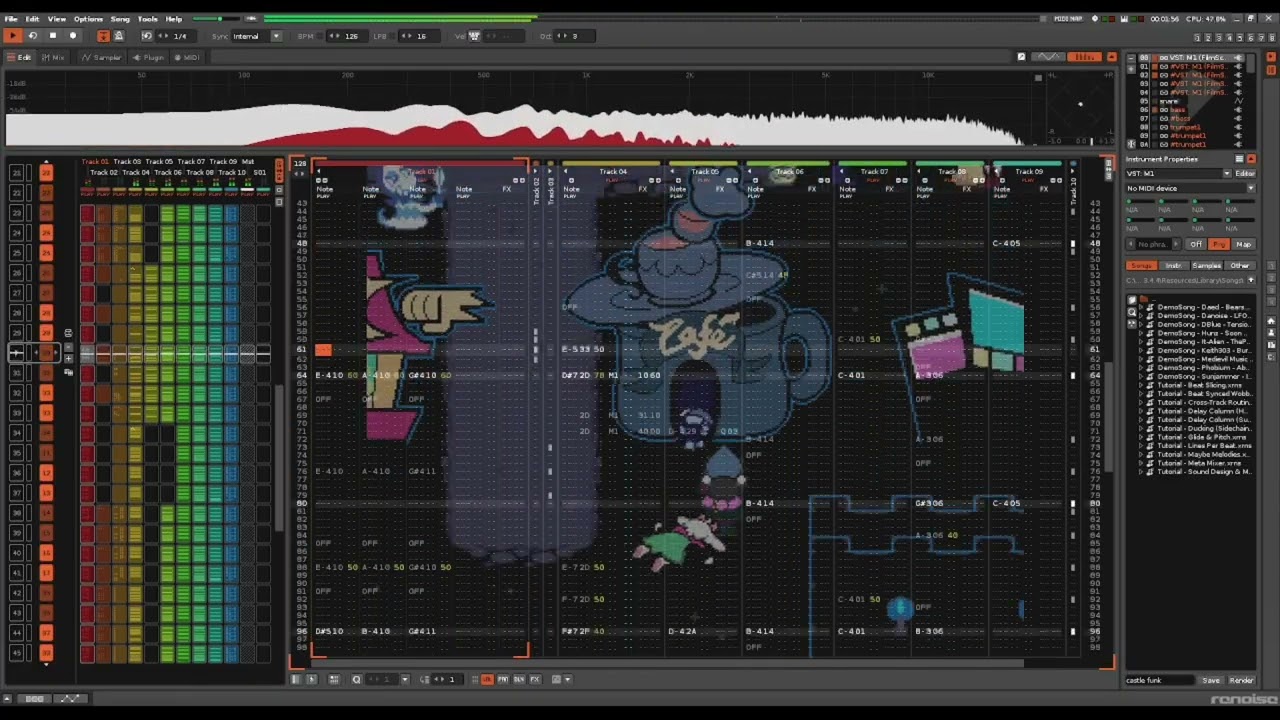The width and height of the screenshot is (1280, 720).
Task: Open the VST: M1 instrument dropdown
Action: [x=1179, y=174]
